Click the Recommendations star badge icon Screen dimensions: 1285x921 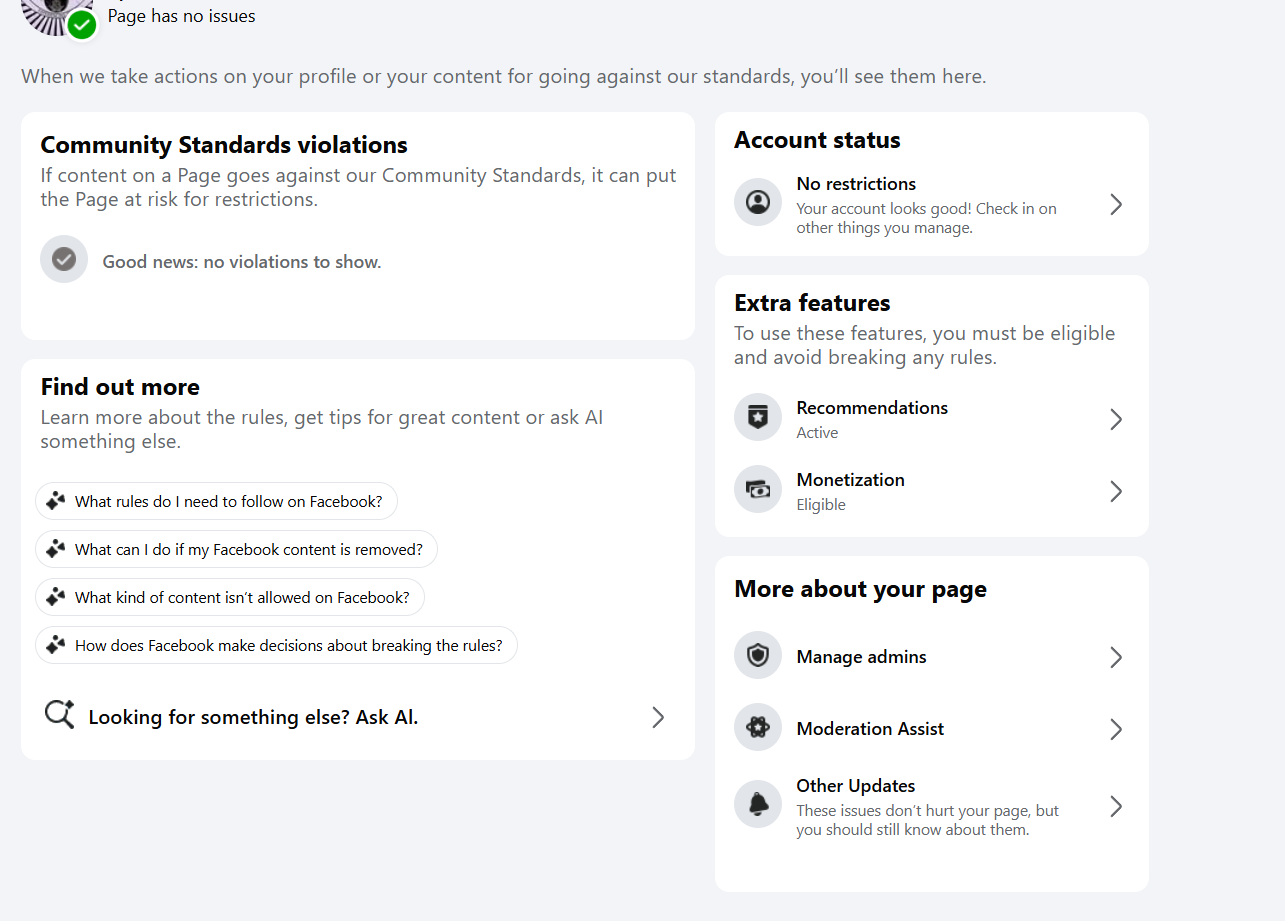[758, 418]
